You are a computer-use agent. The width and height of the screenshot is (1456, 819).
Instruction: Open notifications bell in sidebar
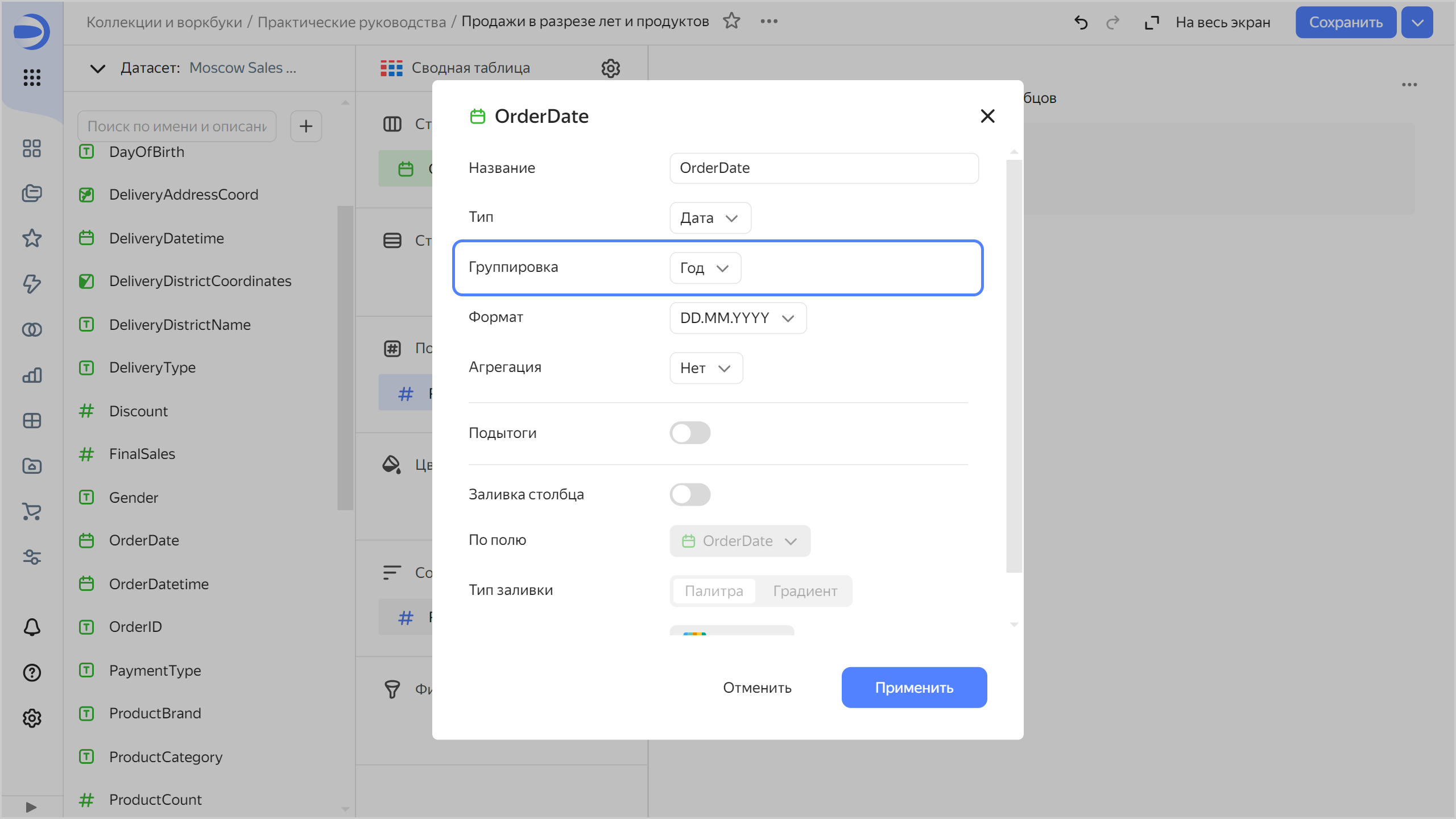tap(32, 627)
